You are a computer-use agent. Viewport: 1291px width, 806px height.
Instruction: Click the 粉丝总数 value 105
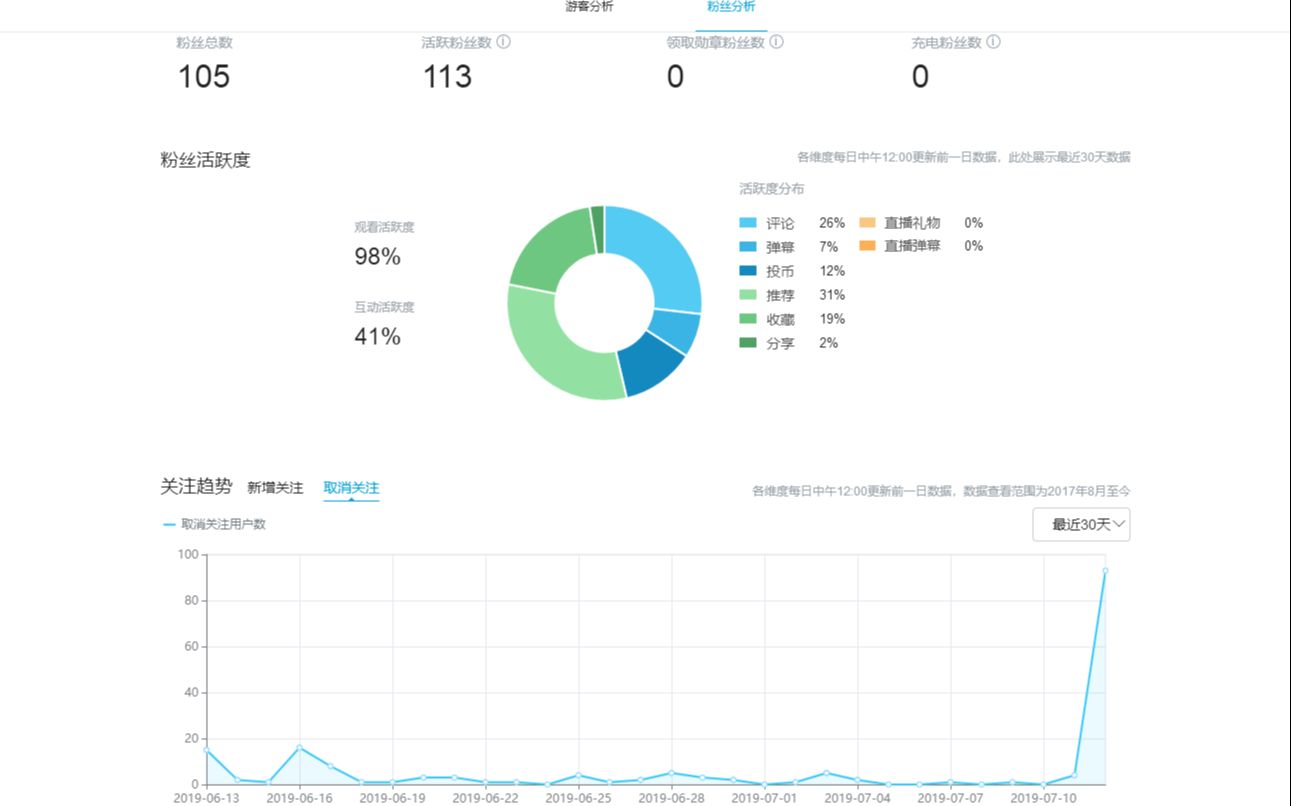[204, 77]
